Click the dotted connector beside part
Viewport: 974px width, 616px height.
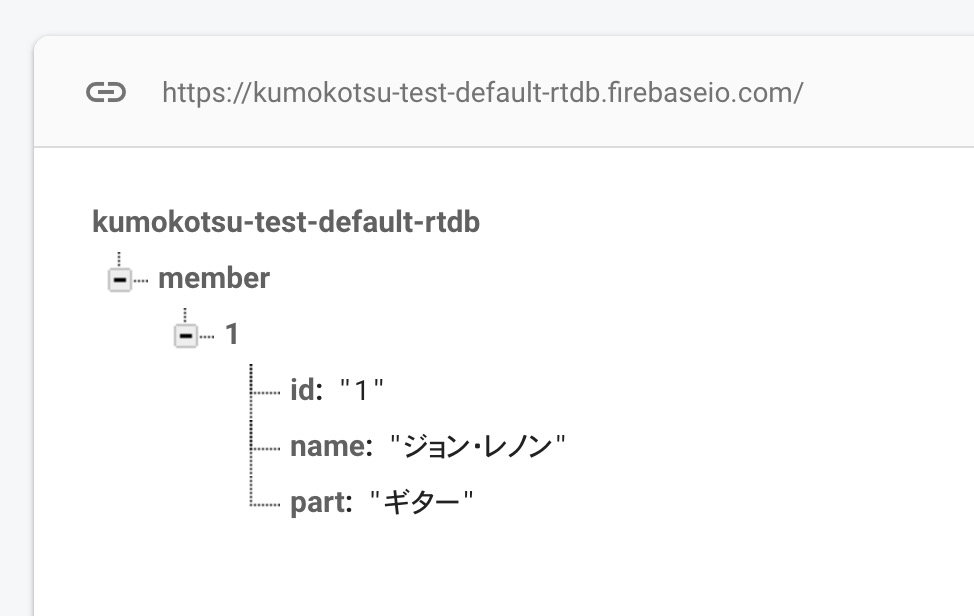click(x=265, y=504)
